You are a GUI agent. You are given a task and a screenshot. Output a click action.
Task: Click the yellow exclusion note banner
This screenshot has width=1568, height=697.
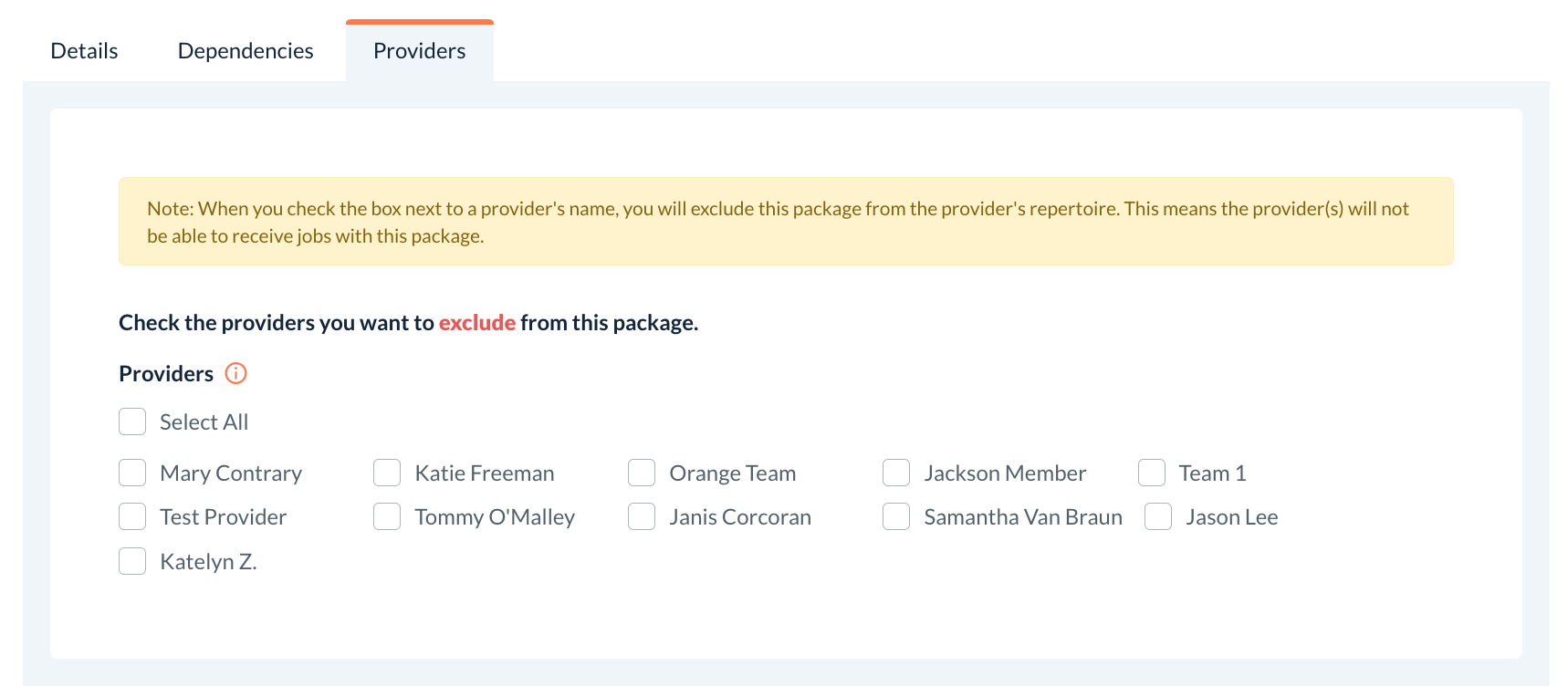point(785,222)
